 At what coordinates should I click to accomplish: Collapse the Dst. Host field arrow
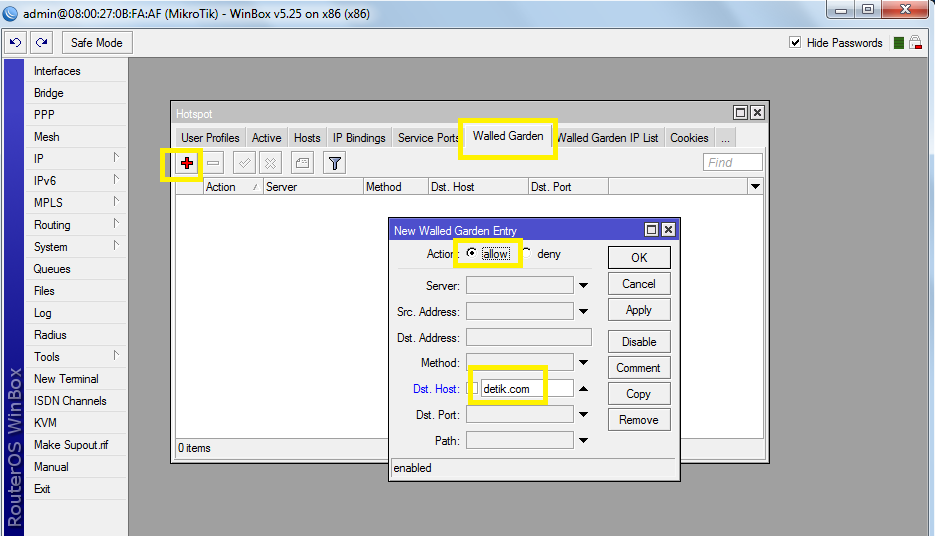[x=583, y=389]
